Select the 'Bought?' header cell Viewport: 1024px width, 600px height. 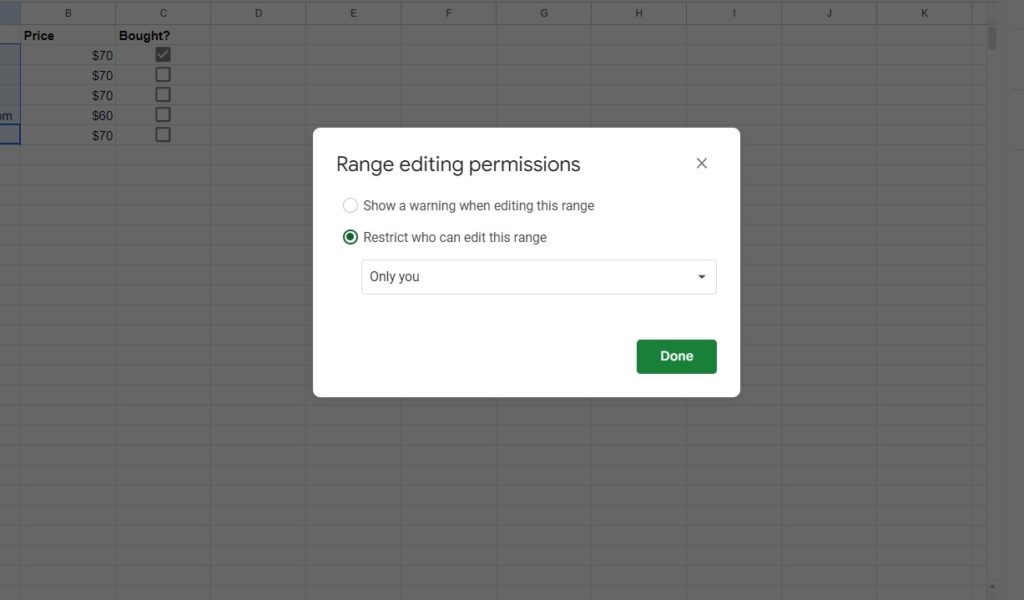pyautogui.click(x=163, y=35)
